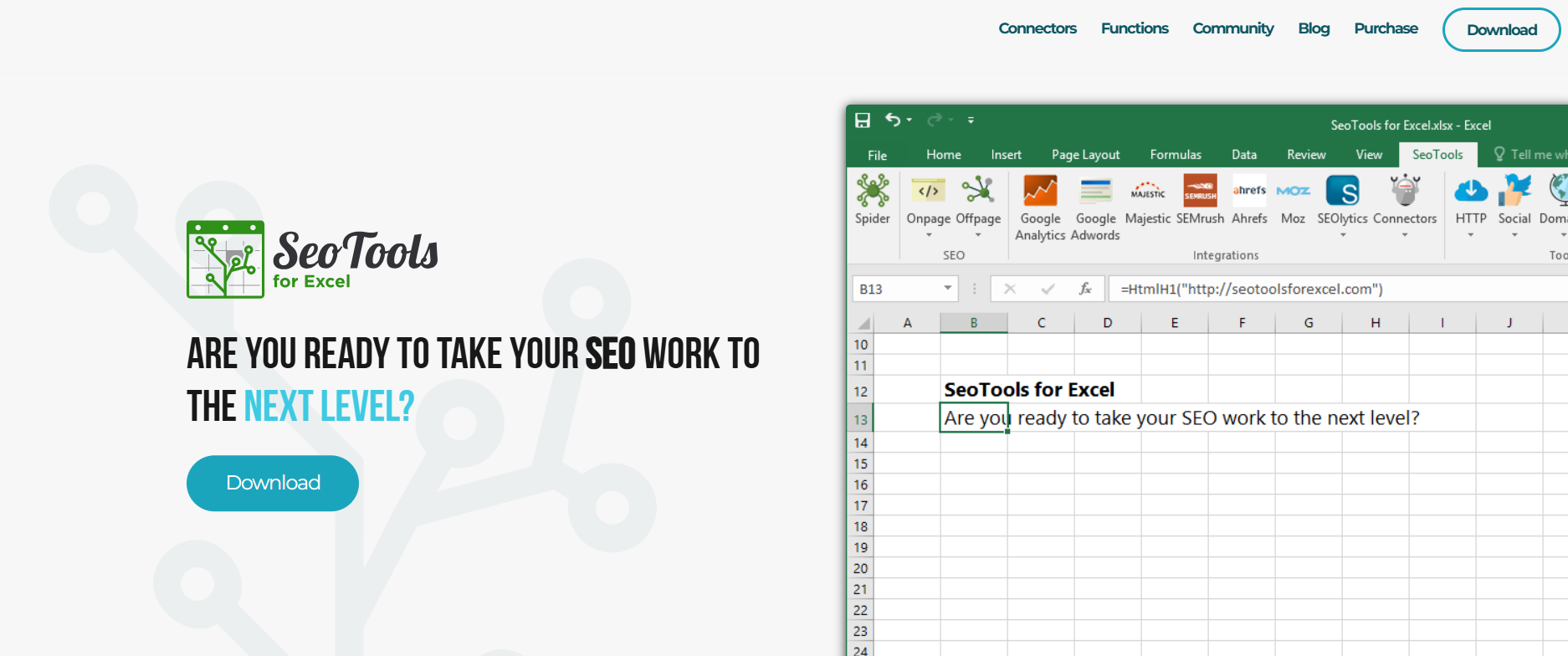The width and height of the screenshot is (1568, 656).
Task: Go to the Community page
Action: point(1232,28)
